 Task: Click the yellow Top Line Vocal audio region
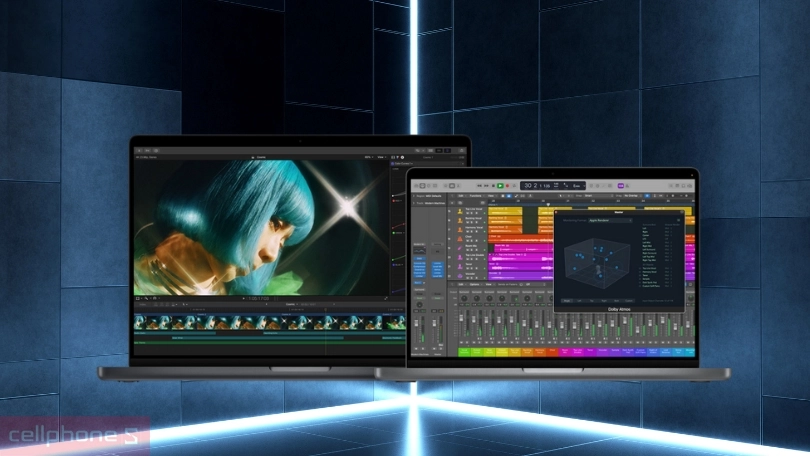(x=505, y=211)
